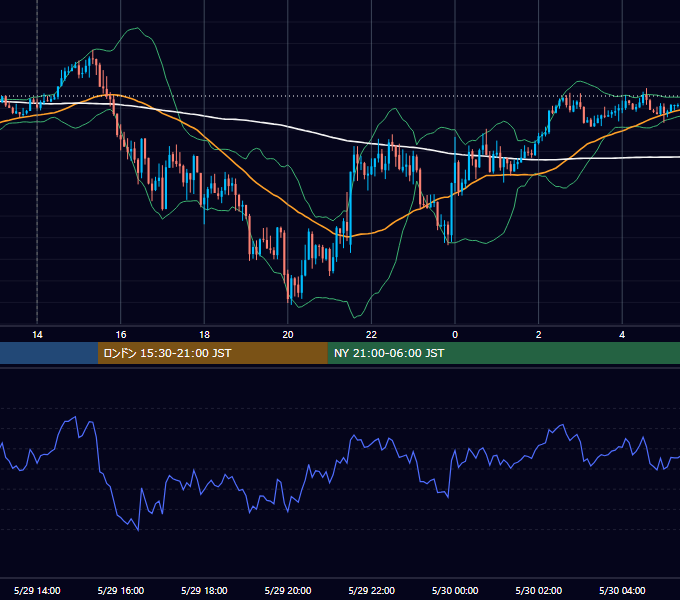The image size is (680, 600).
Task: Click hour label 14 on price chart axis
Action: pyautogui.click(x=37, y=335)
